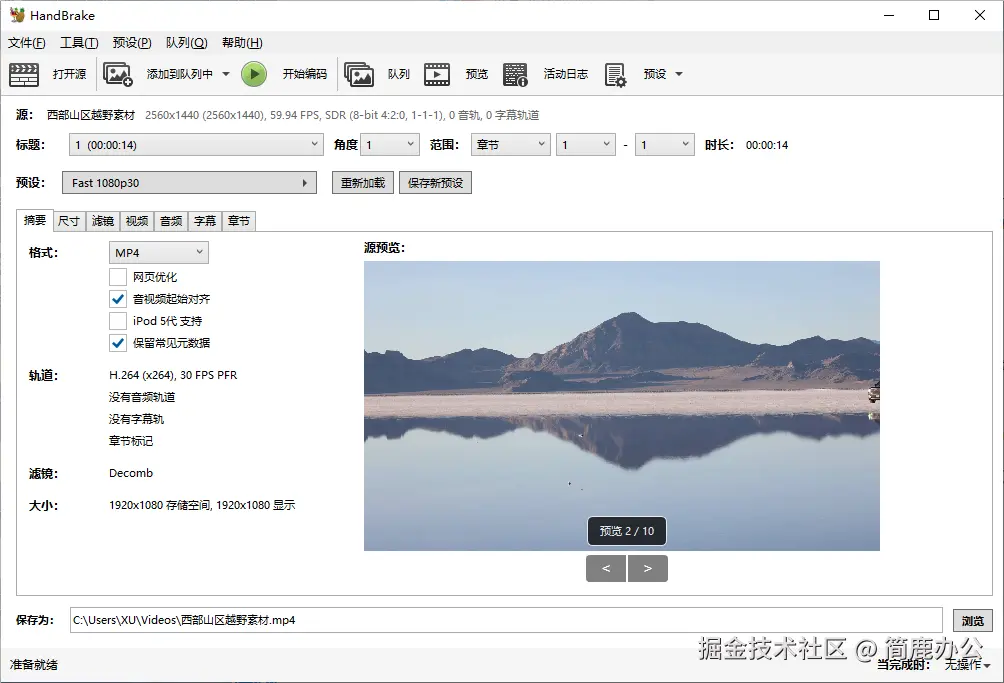Enable iPod 5代 支持 checkbox
1004x683 pixels.
tap(118, 321)
